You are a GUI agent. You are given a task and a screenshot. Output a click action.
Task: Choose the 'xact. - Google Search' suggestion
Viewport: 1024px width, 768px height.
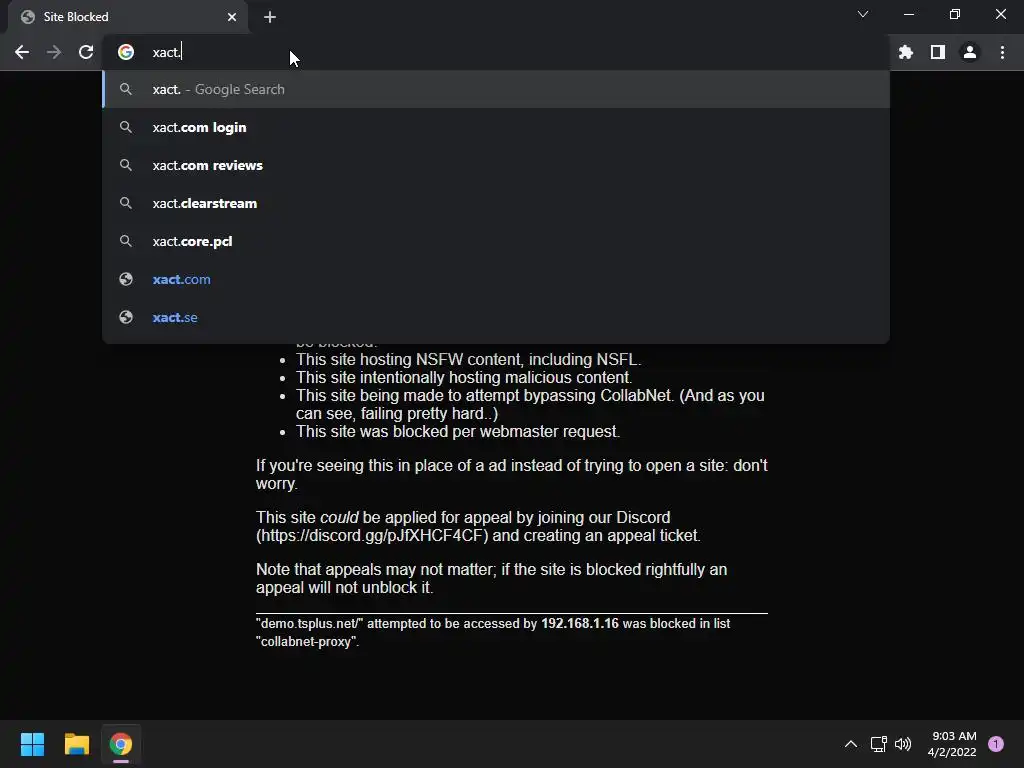click(x=496, y=89)
